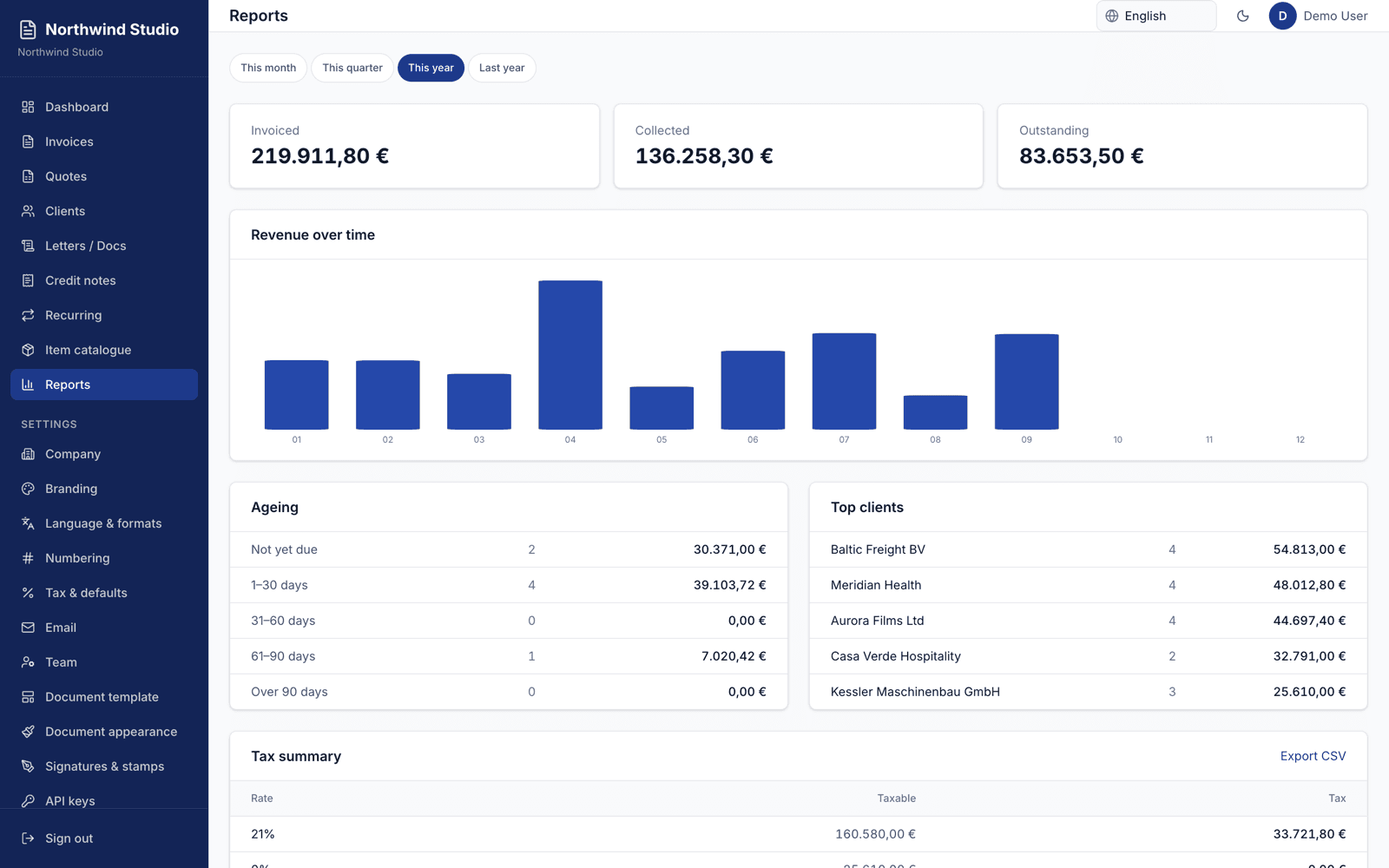Select the This quarter filter
The height and width of the screenshot is (868, 1389).
352,68
